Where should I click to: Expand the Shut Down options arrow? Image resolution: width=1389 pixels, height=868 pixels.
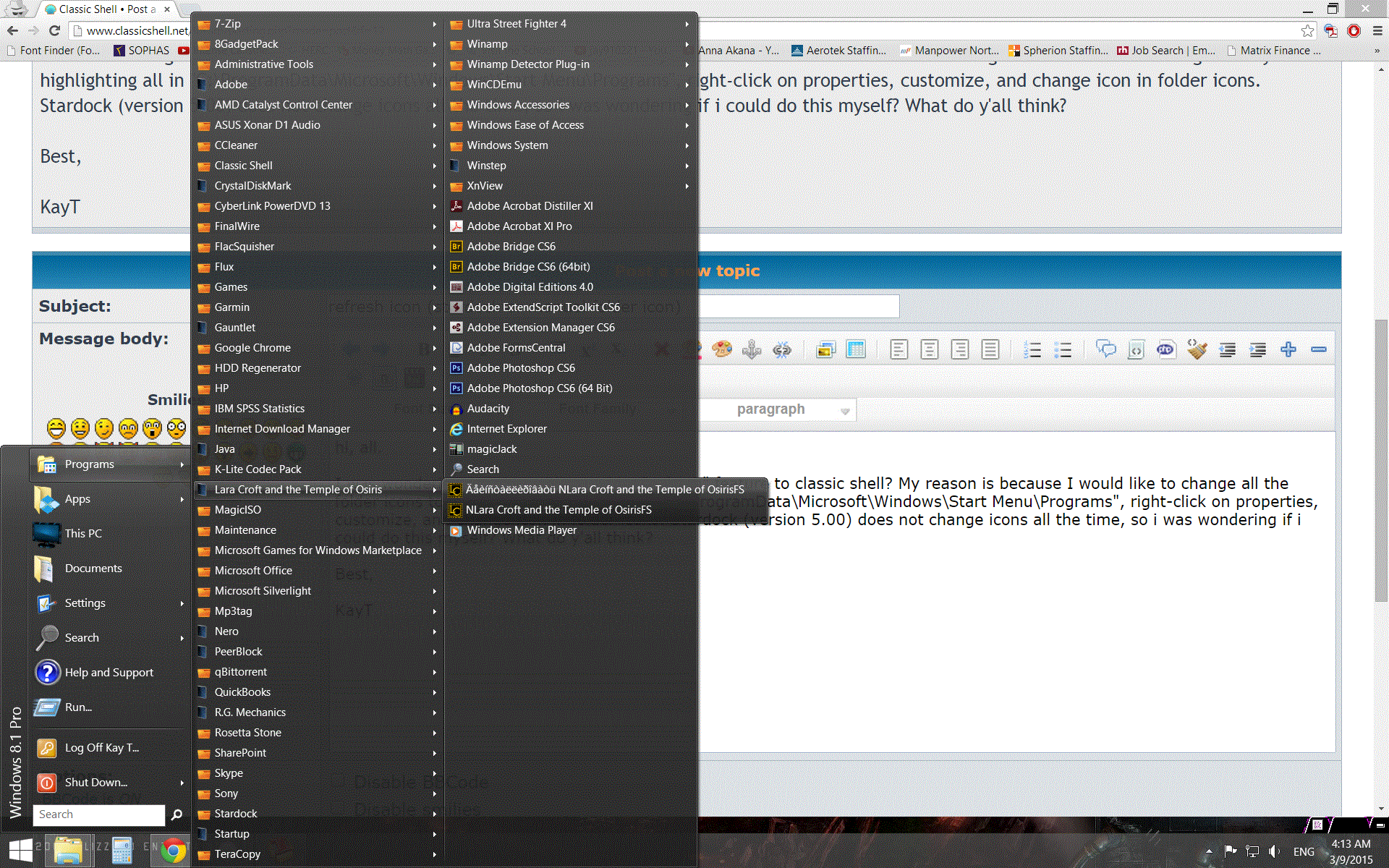(182, 783)
